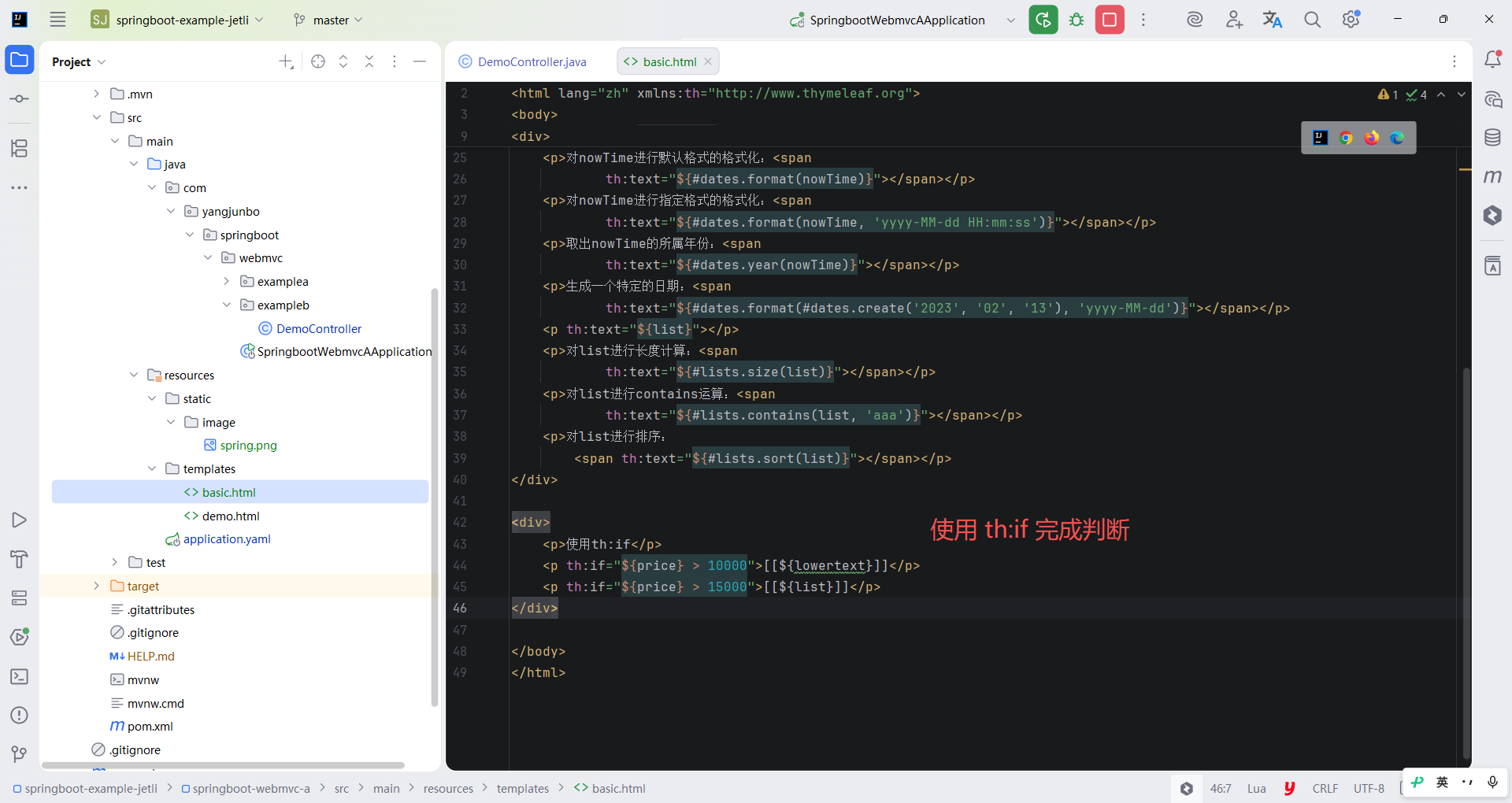Open AI assistant swirl icon in toolbar
1512x803 pixels.
(1195, 20)
